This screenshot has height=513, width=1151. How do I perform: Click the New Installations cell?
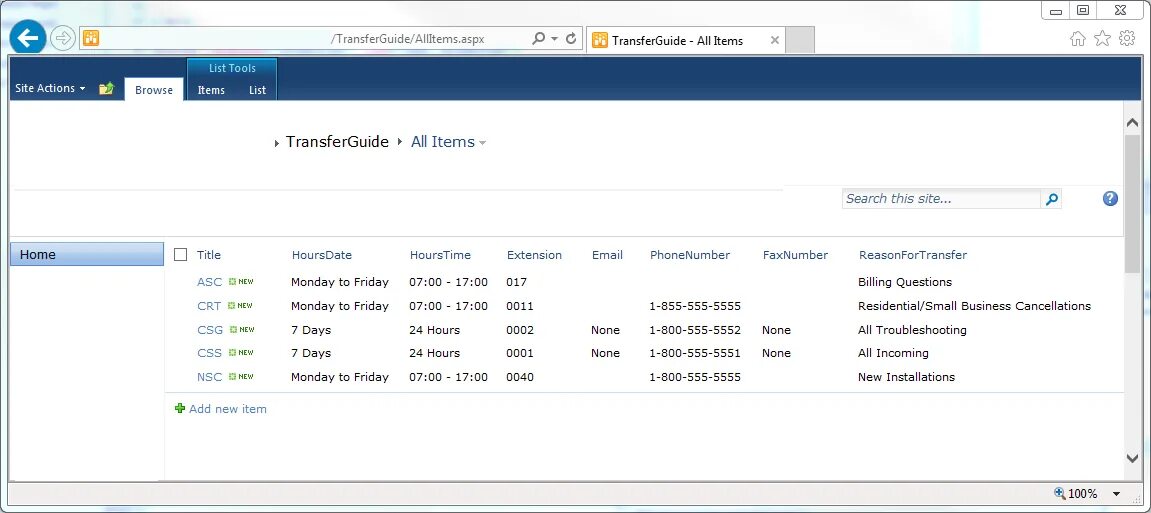pos(907,377)
